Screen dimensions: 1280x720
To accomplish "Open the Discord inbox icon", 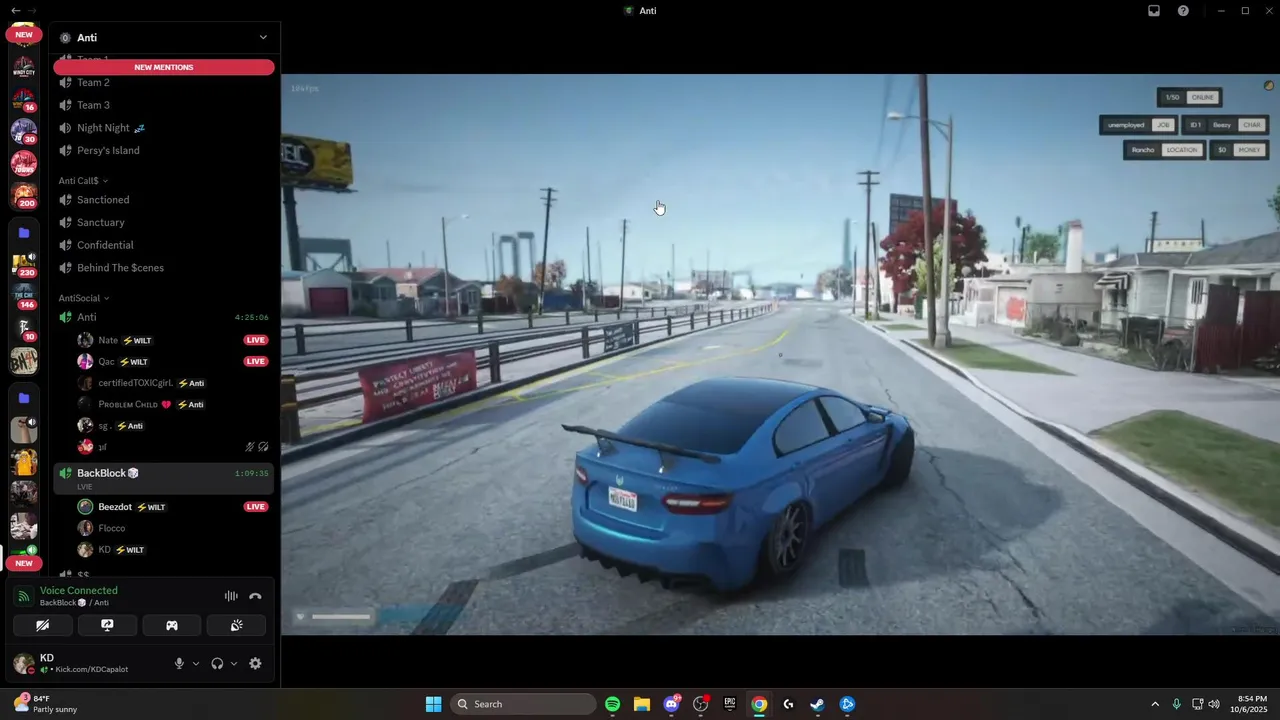I will coord(1154,10).
